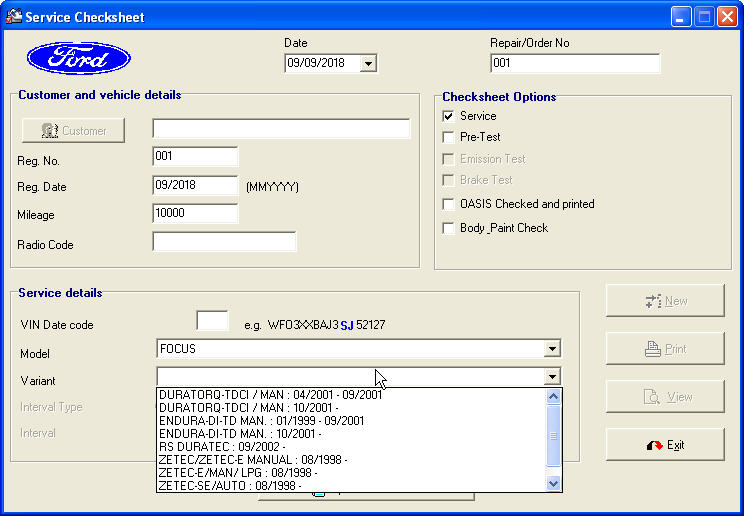Image resolution: width=744 pixels, height=516 pixels.
Task: Click the Mileage input field
Action: point(195,213)
